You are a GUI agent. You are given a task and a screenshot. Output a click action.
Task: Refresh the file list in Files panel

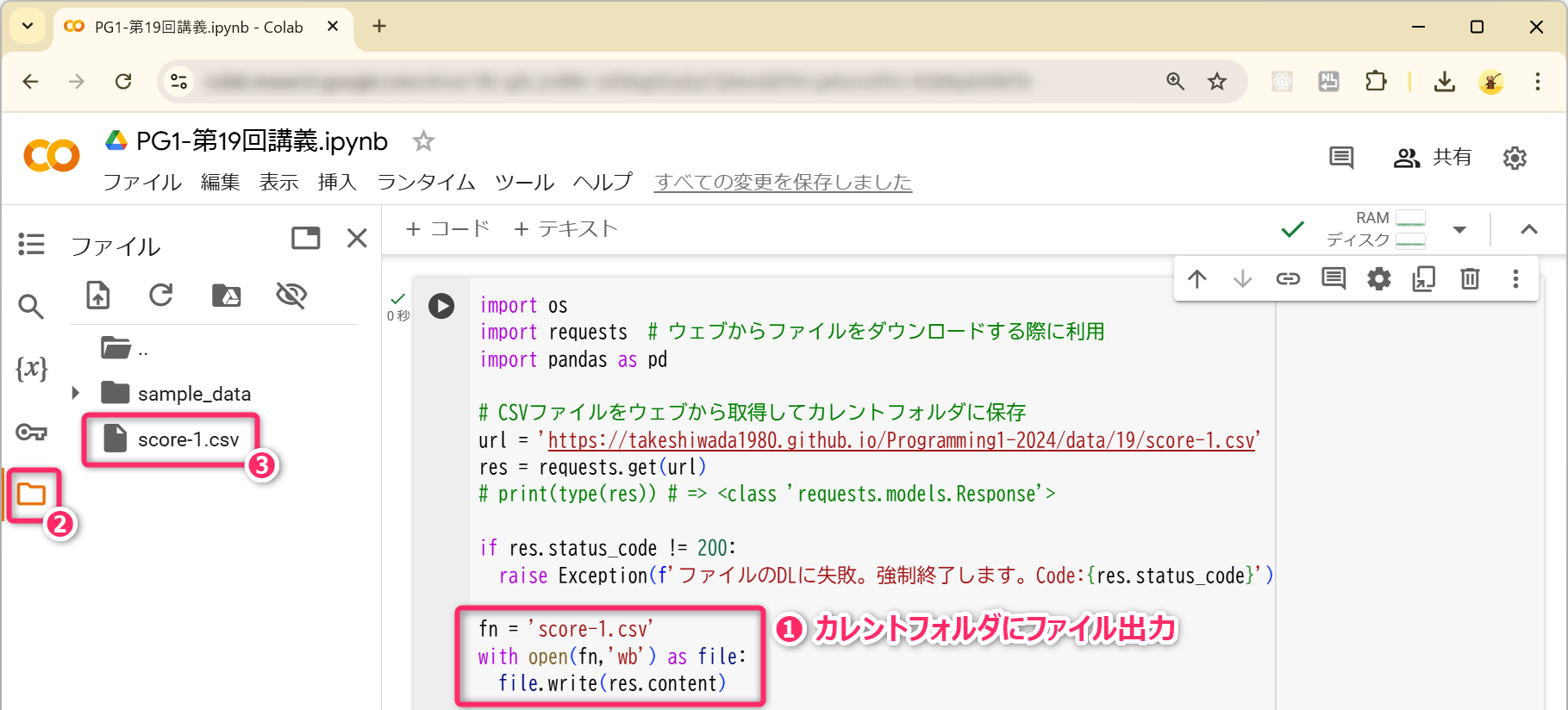click(x=161, y=296)
